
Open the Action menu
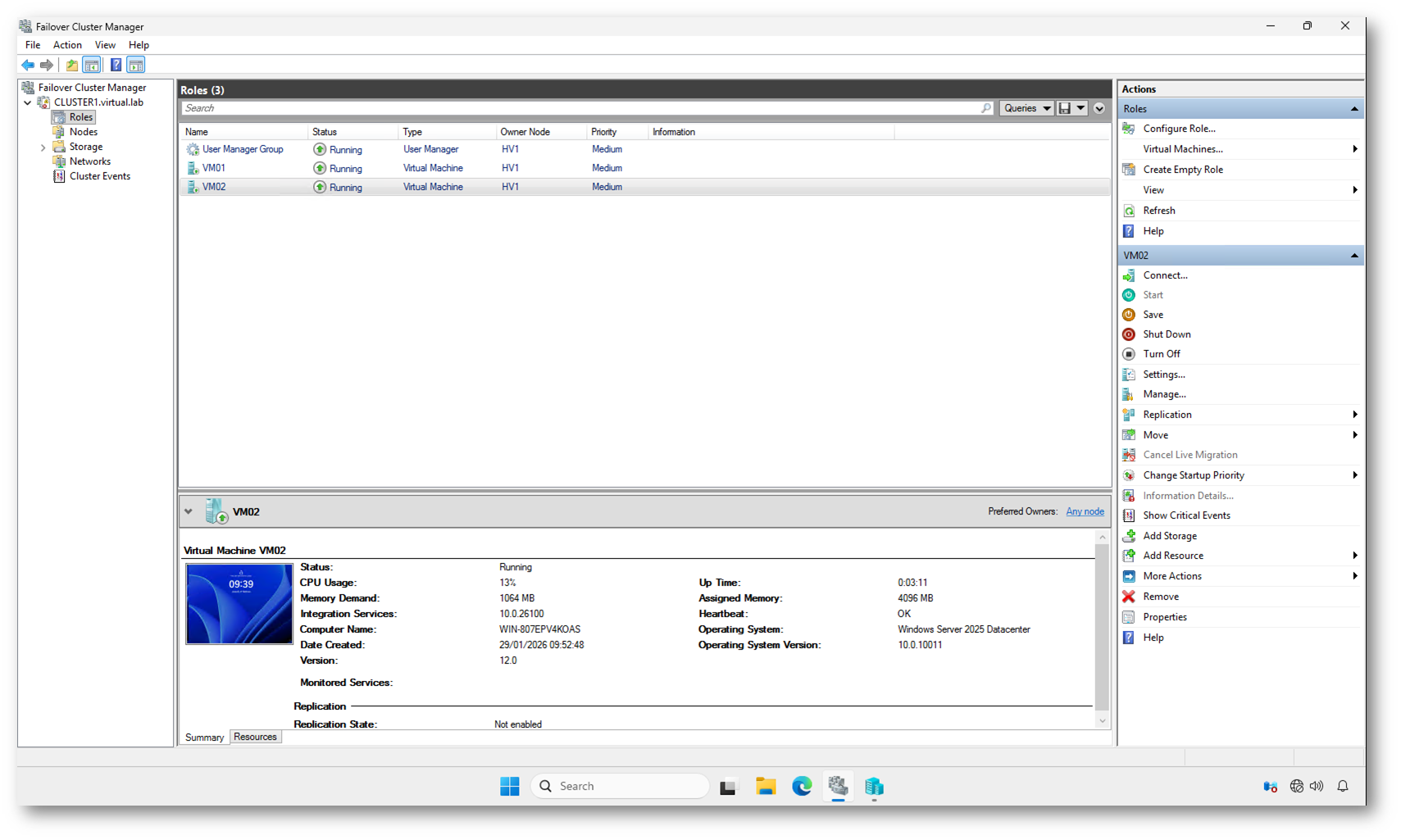[x=67, y=45]
